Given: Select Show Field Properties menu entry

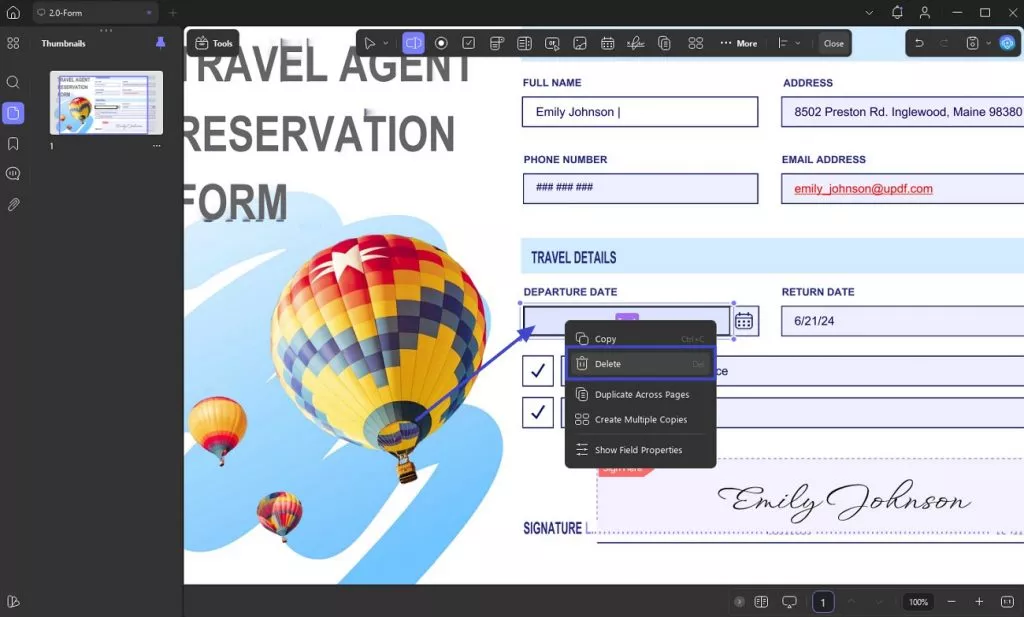Looking at the screenshot, I should click(x=640, y=450).
